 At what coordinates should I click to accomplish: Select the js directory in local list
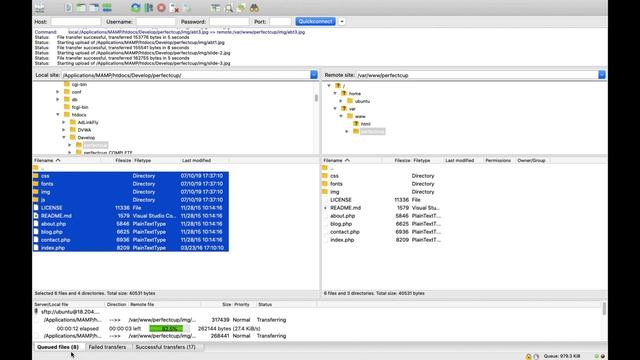click(x=131, y=200)
